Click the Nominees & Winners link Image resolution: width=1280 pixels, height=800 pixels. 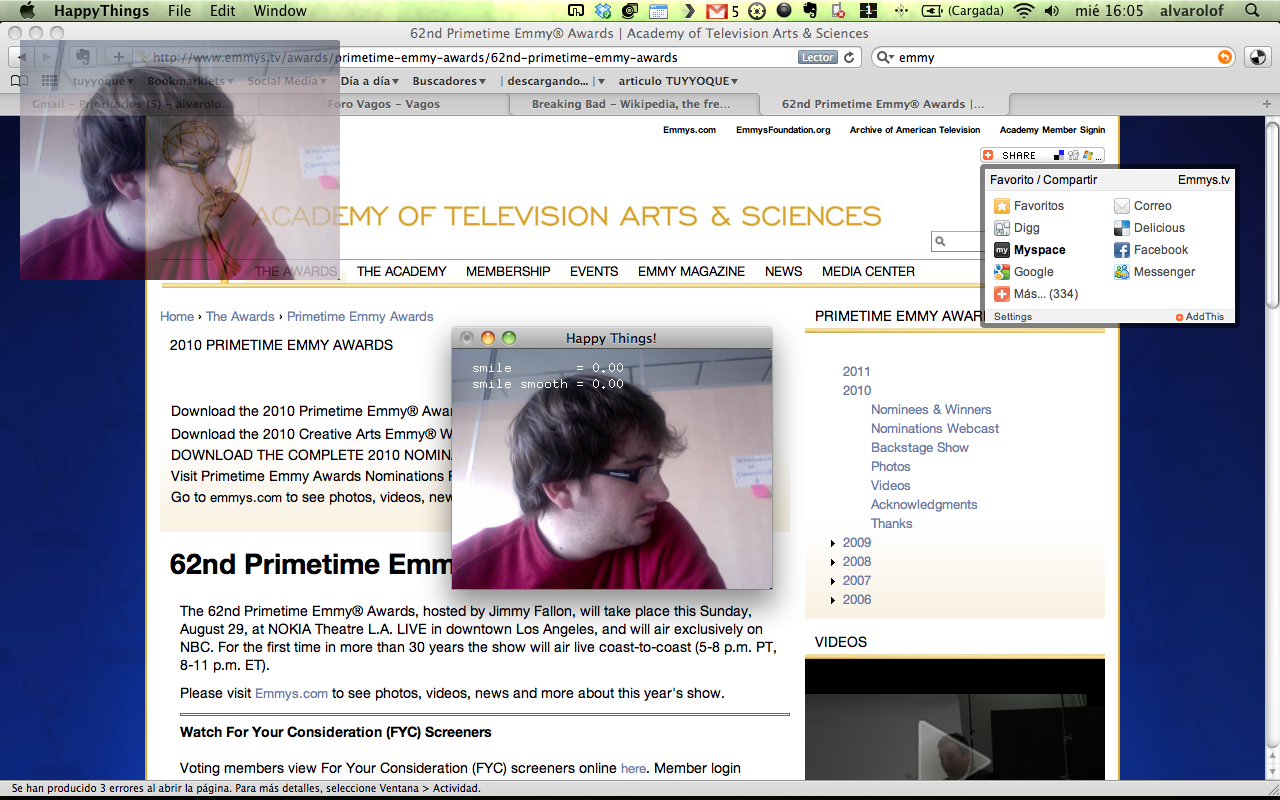point(930,409)
